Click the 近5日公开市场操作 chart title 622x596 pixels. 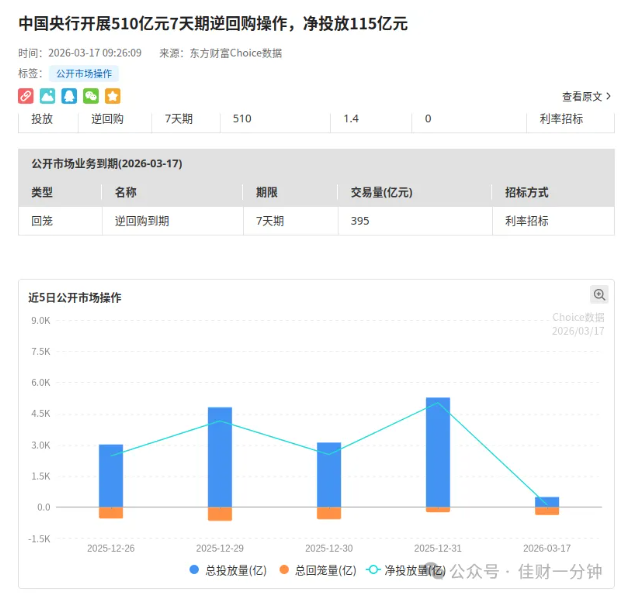click(x=75, y=298)
